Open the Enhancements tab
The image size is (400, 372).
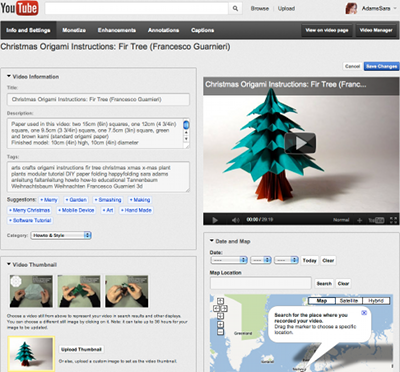[117, 30]
